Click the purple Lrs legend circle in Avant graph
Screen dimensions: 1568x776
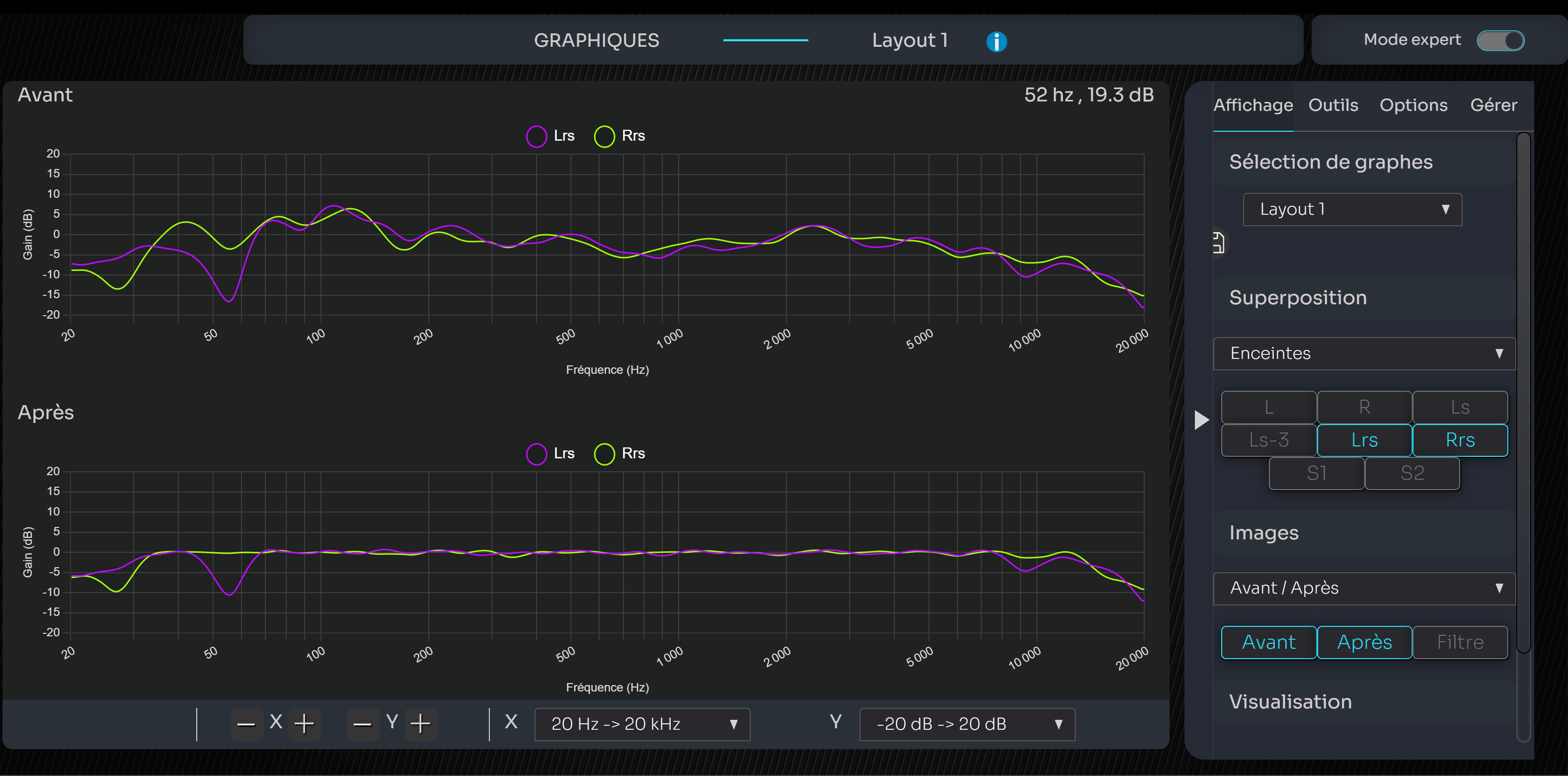[x=536, y=136]
